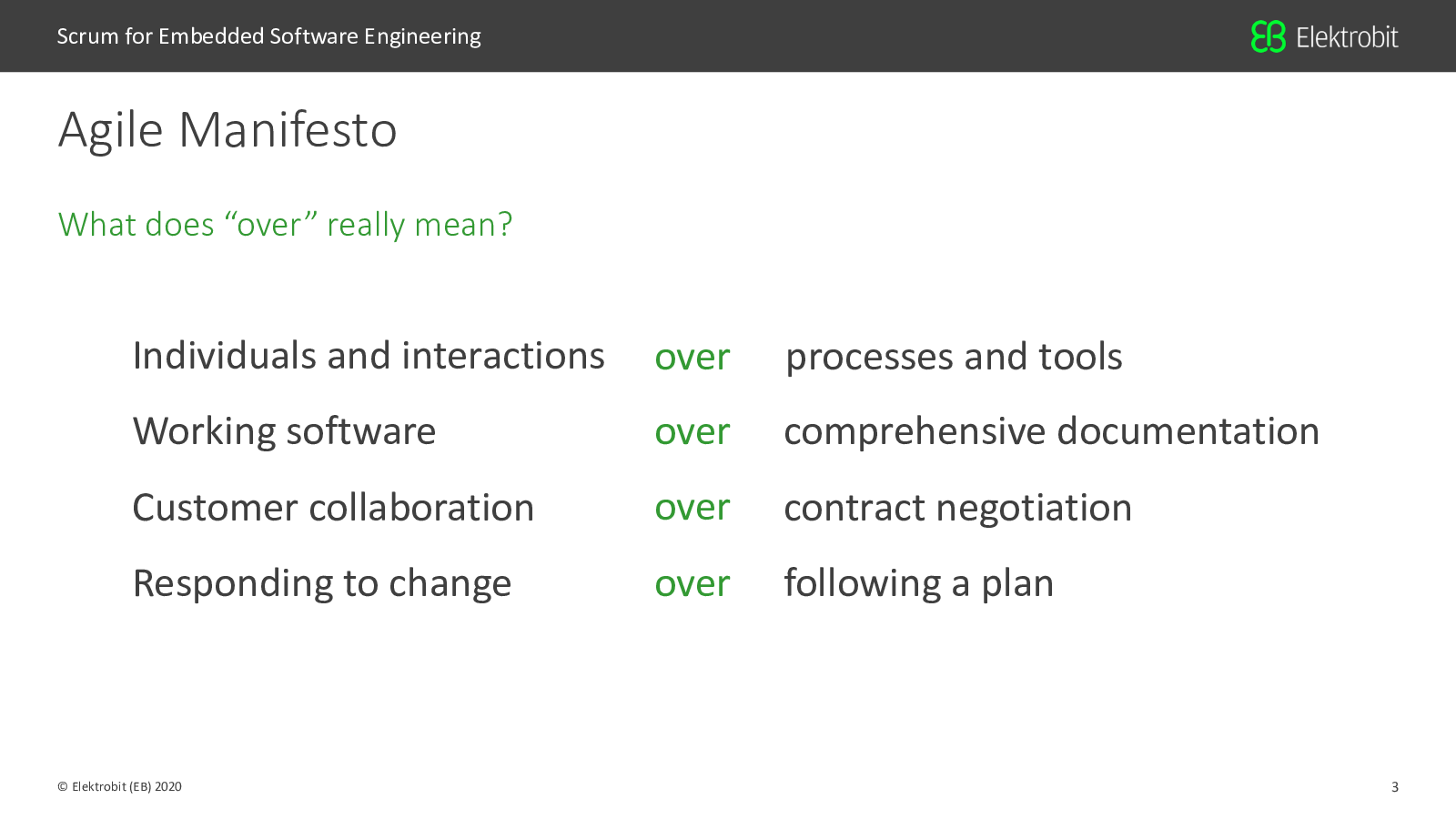Screen dimensions: 1456x819
Task: Select 'following a plan' text
Action: click(x=918, y=583)
